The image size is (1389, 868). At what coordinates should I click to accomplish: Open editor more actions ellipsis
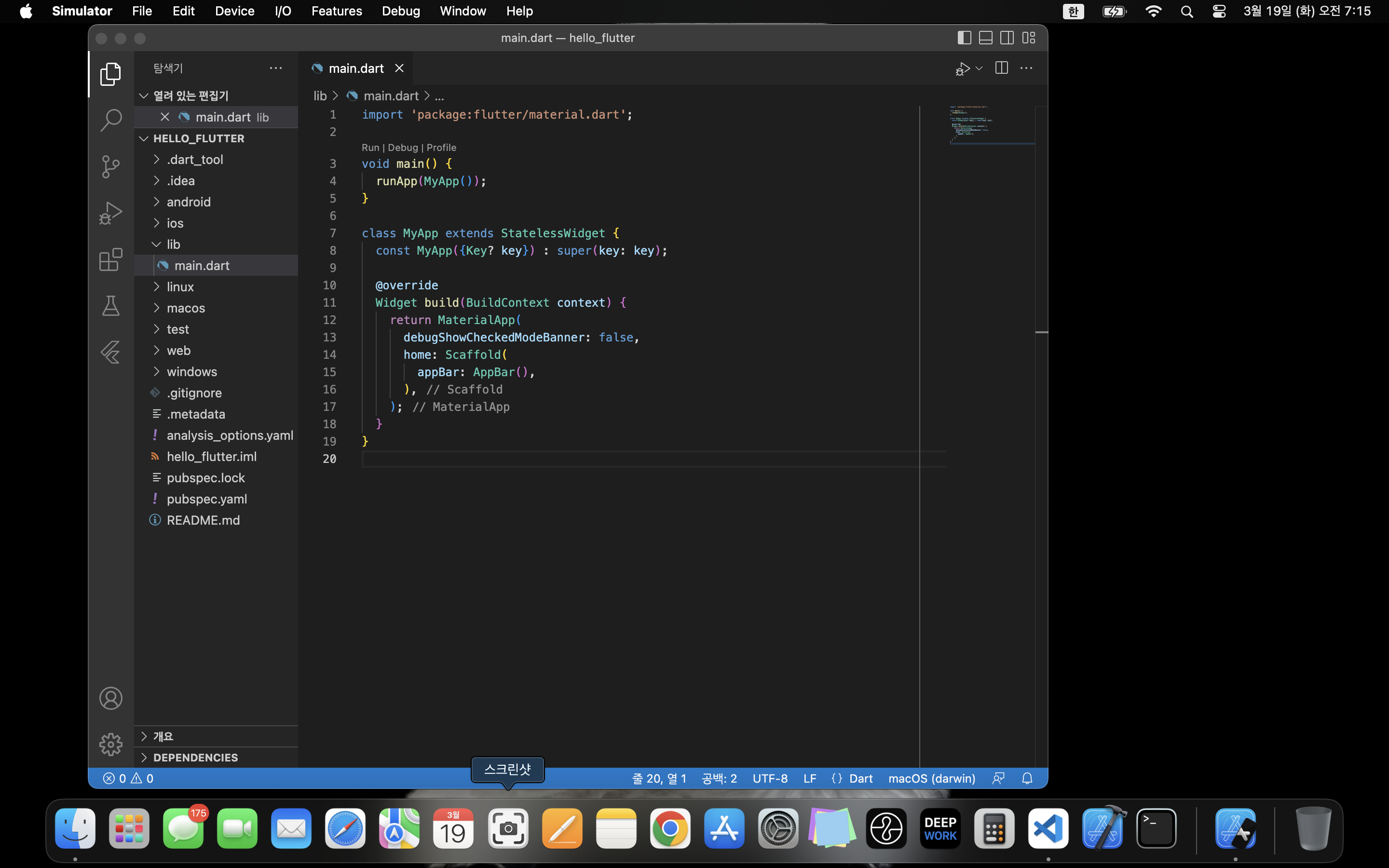pyautogui.click(x=1026, y=68)
